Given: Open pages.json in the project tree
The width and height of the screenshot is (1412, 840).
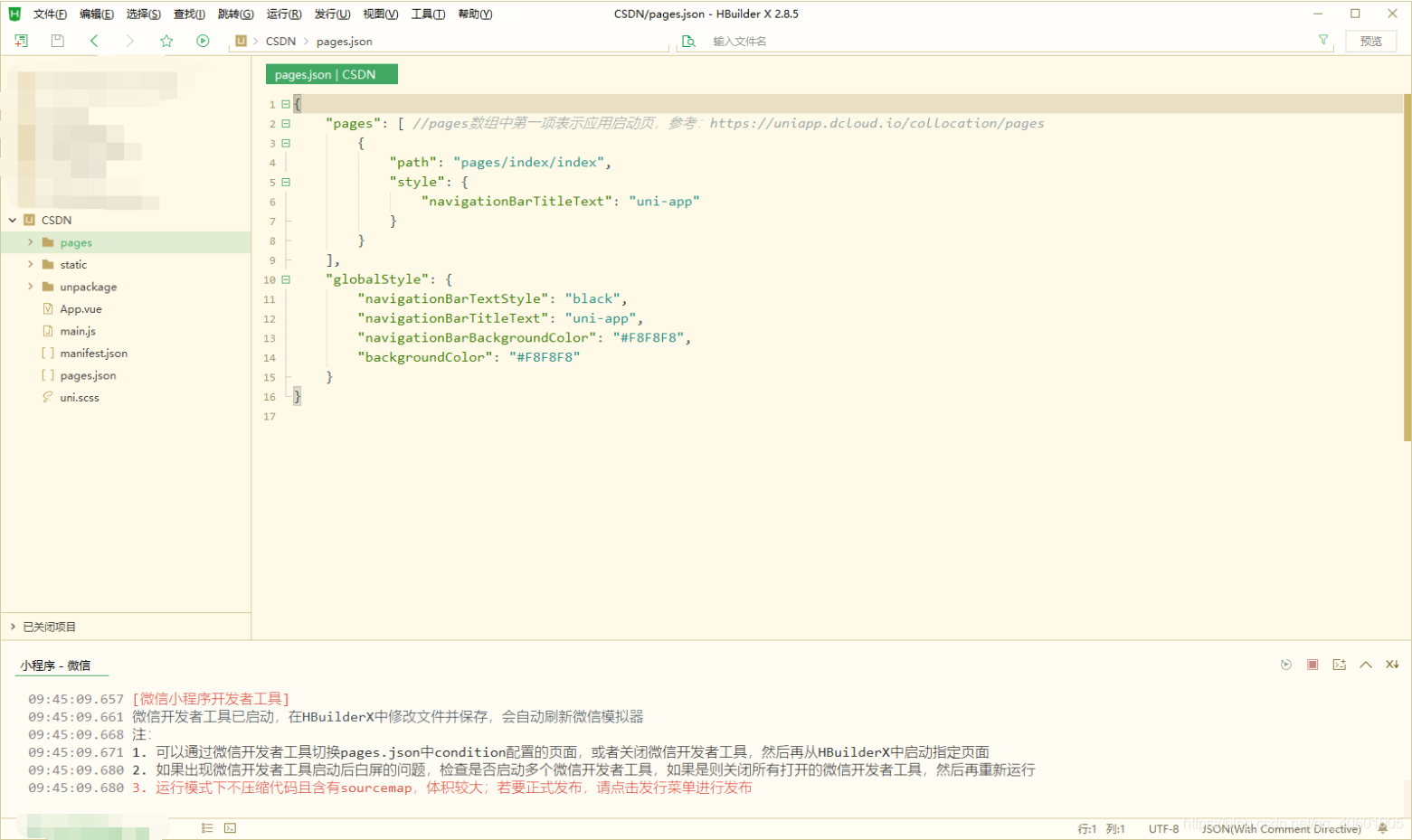Looking at the screenshot, I should [88, 375].
